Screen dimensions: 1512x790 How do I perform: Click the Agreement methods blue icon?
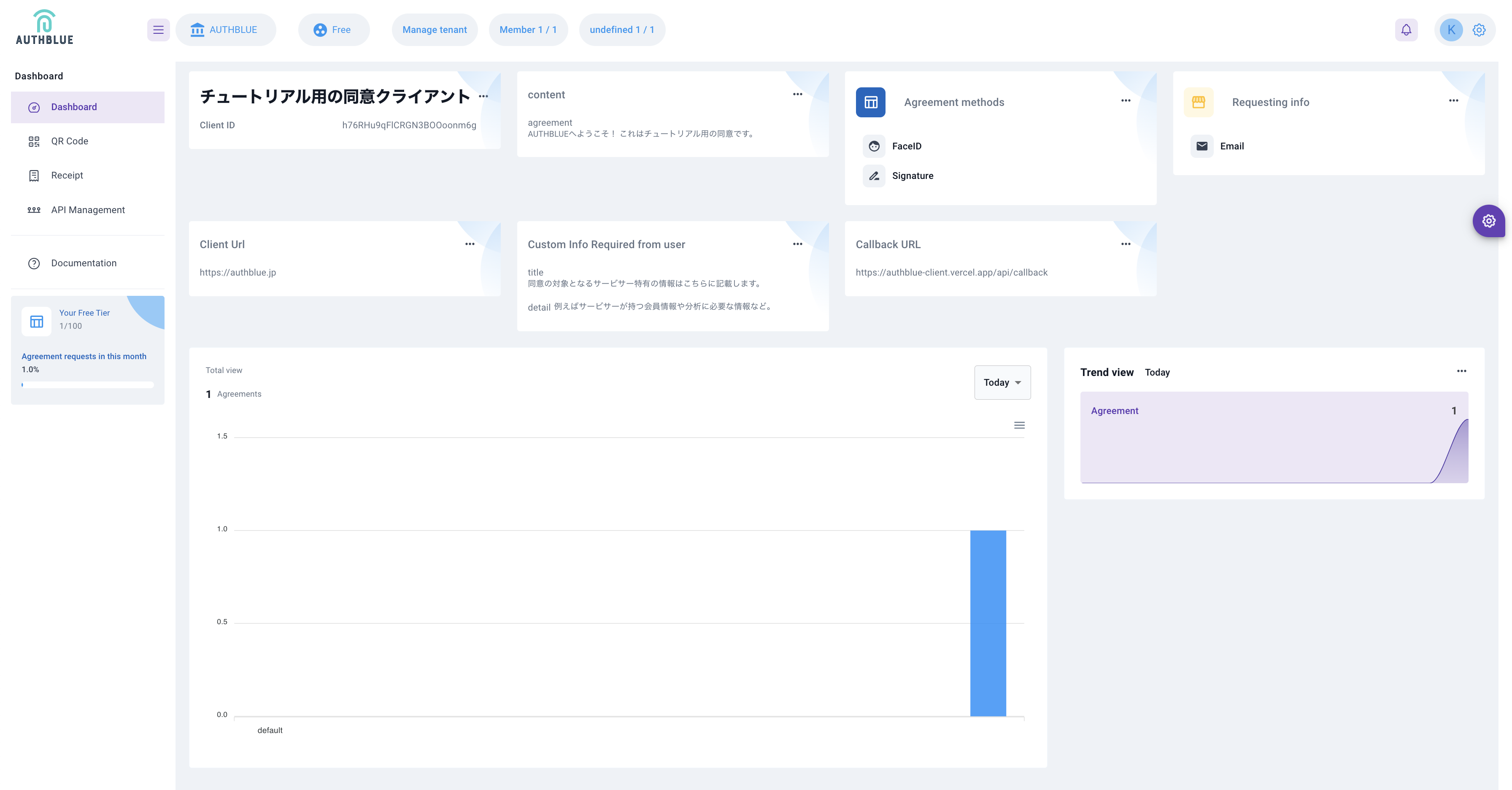pos(870,102)
